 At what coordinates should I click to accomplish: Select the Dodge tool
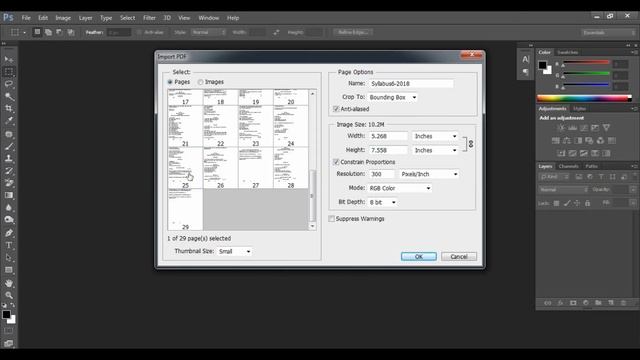point(9,220)
